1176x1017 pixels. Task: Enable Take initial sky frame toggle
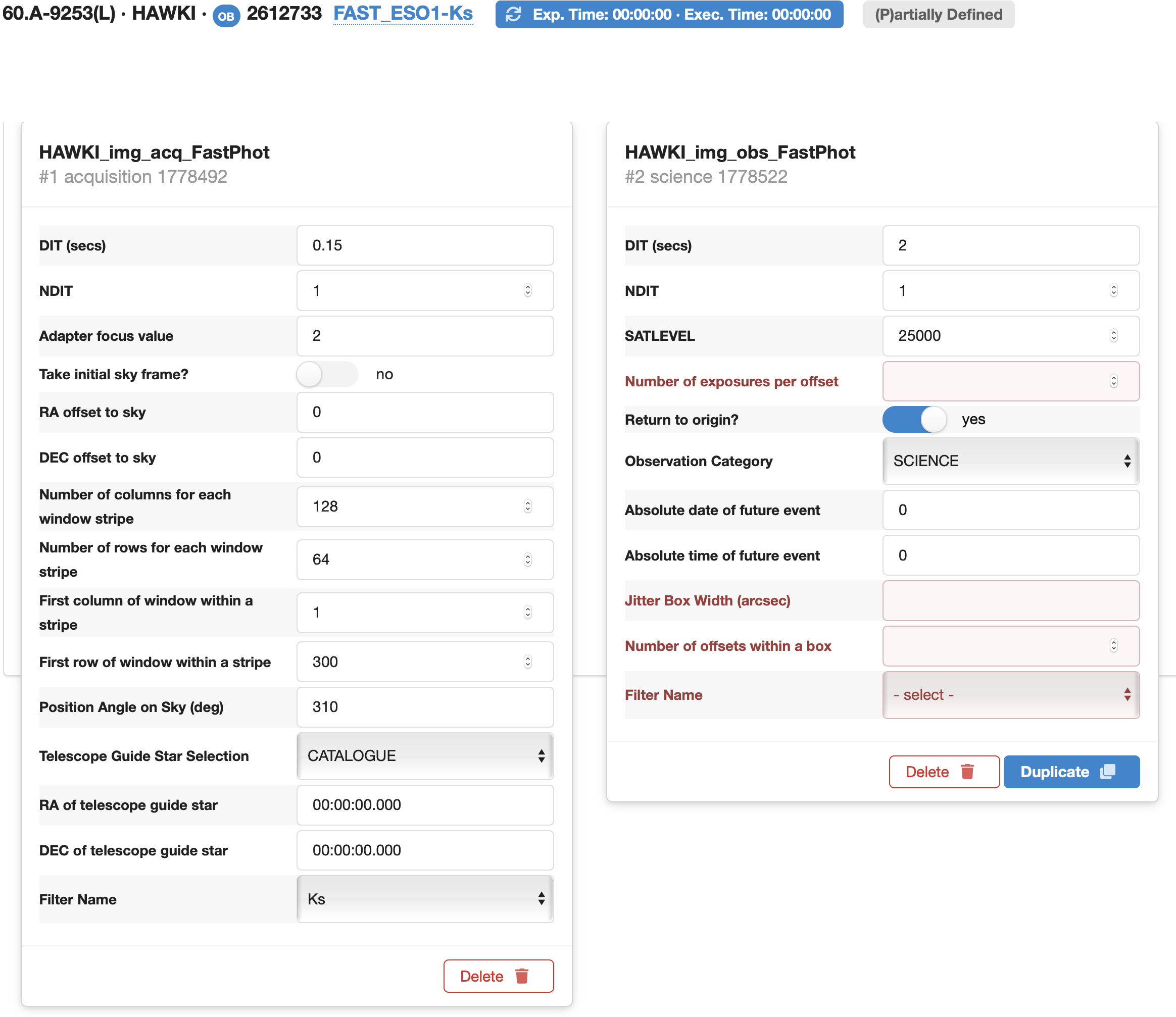(x=327, y=375)
